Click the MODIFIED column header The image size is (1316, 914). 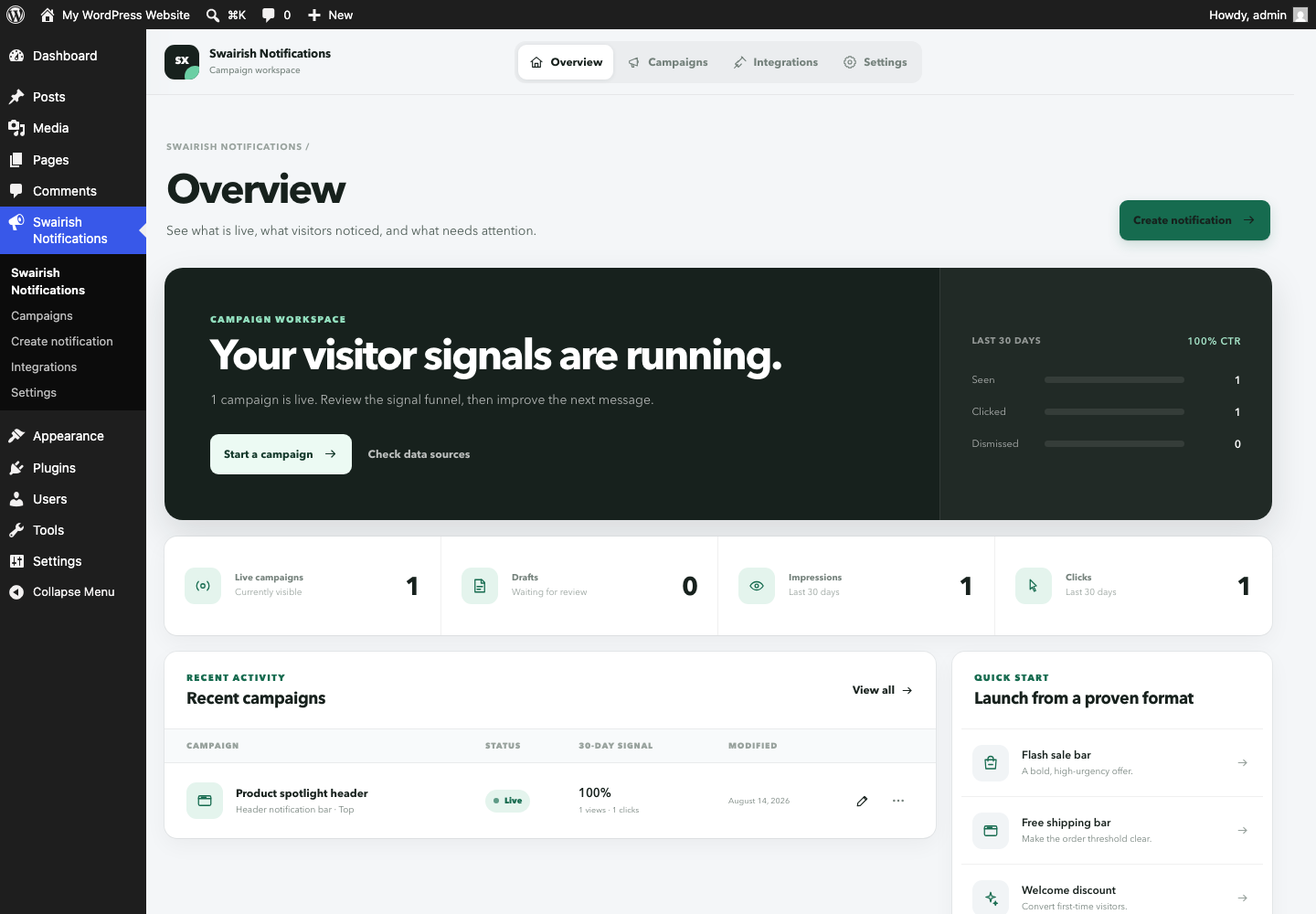(753, 746)
